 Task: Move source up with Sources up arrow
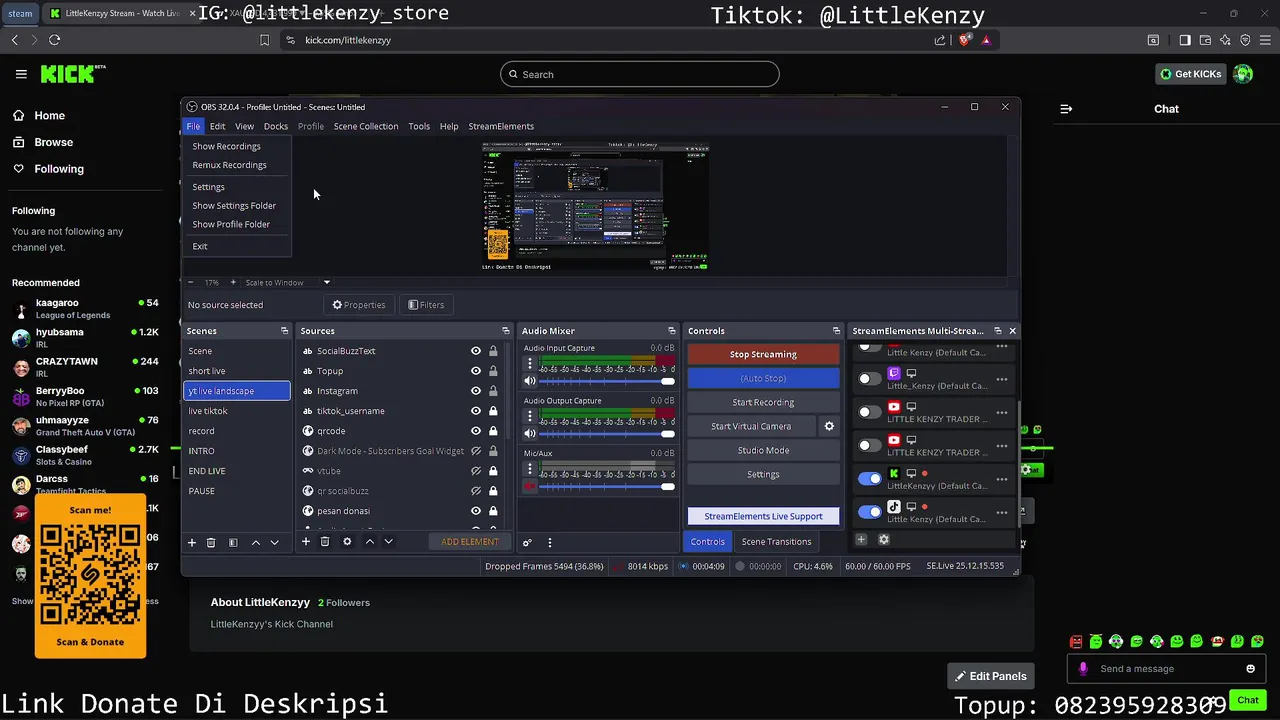click(369, 542)
